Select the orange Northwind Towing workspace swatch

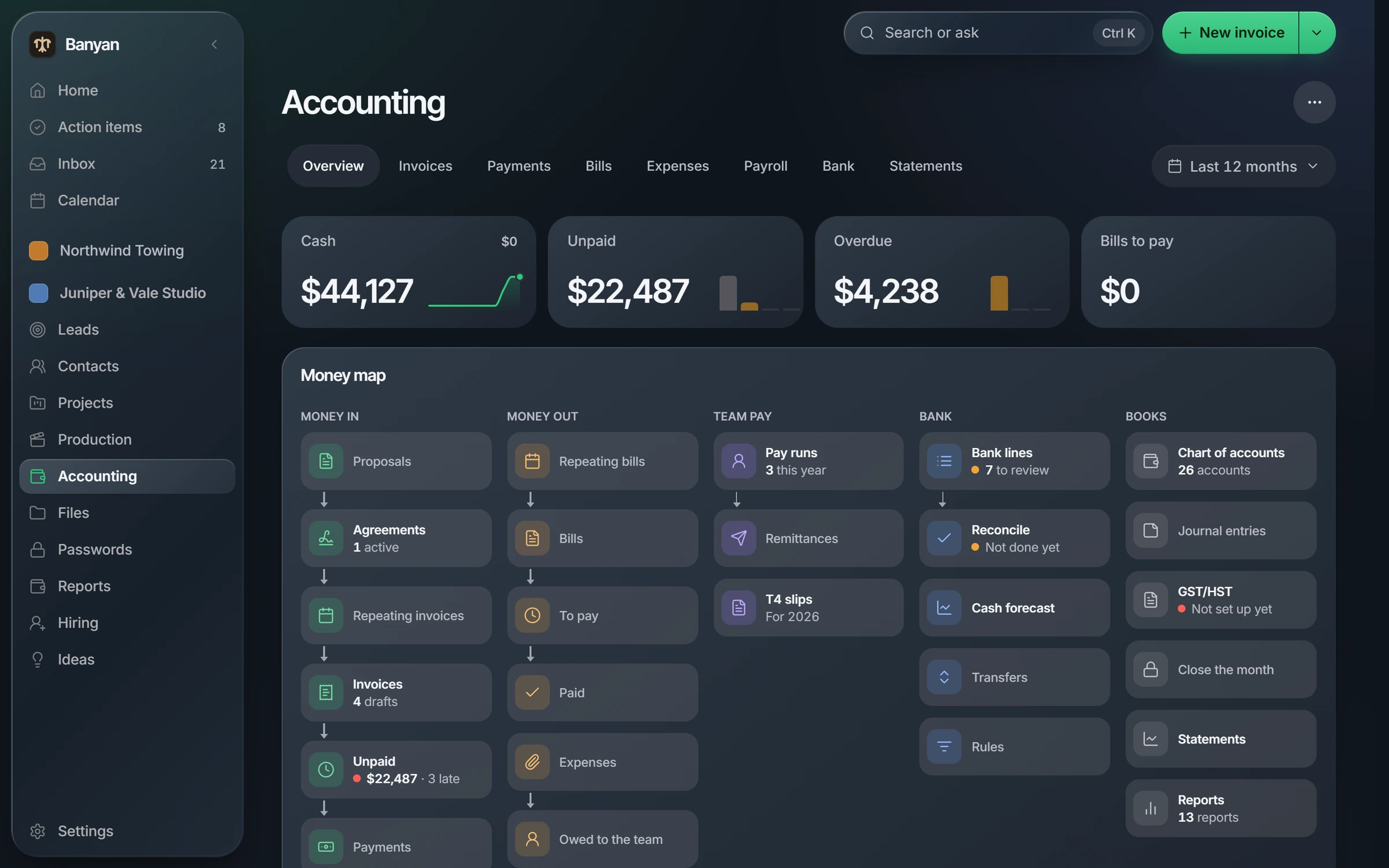click(x=38, y=251)
